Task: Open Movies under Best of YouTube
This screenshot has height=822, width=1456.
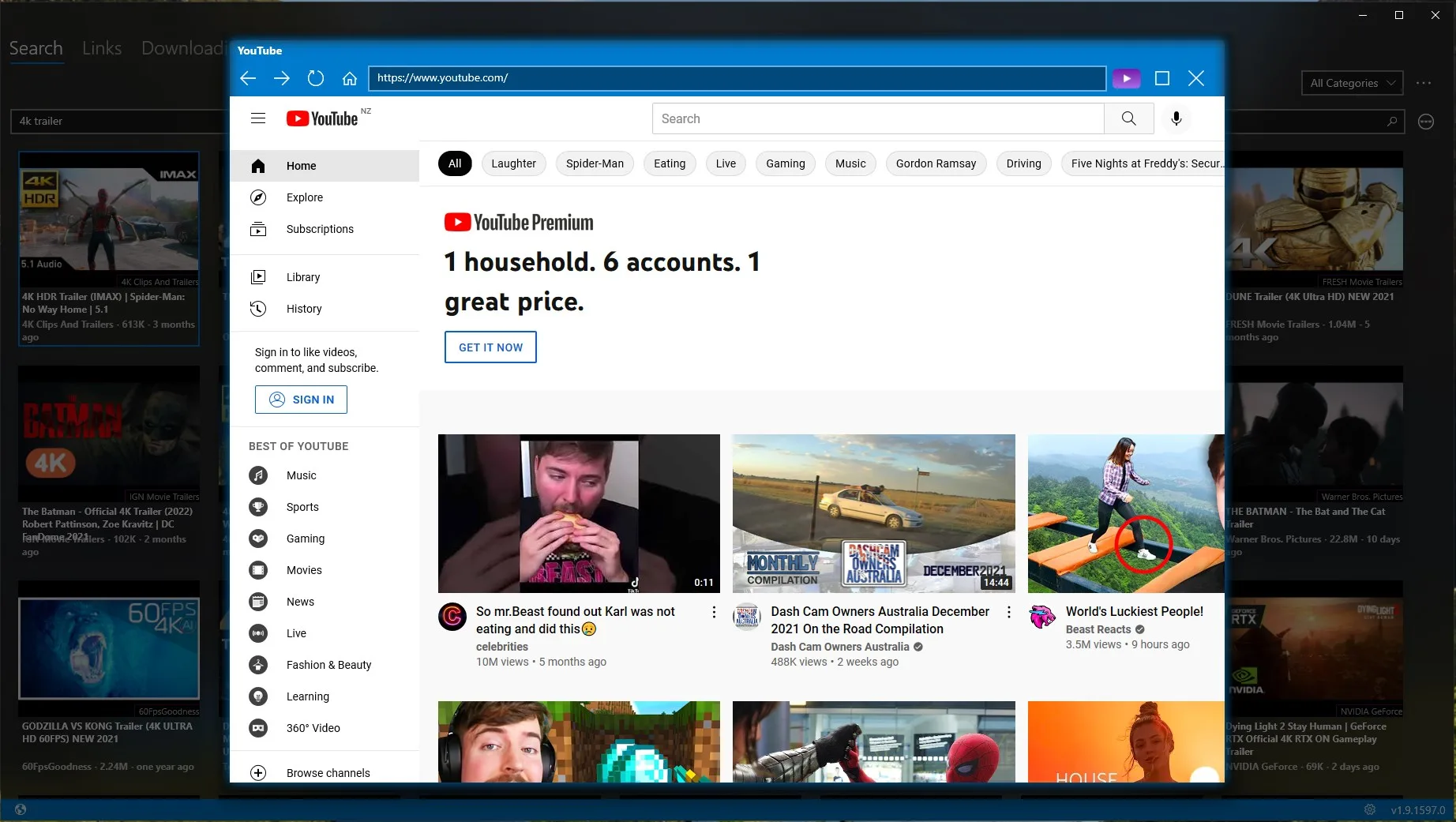Action: pyautogui.click(x=325, y=570)
